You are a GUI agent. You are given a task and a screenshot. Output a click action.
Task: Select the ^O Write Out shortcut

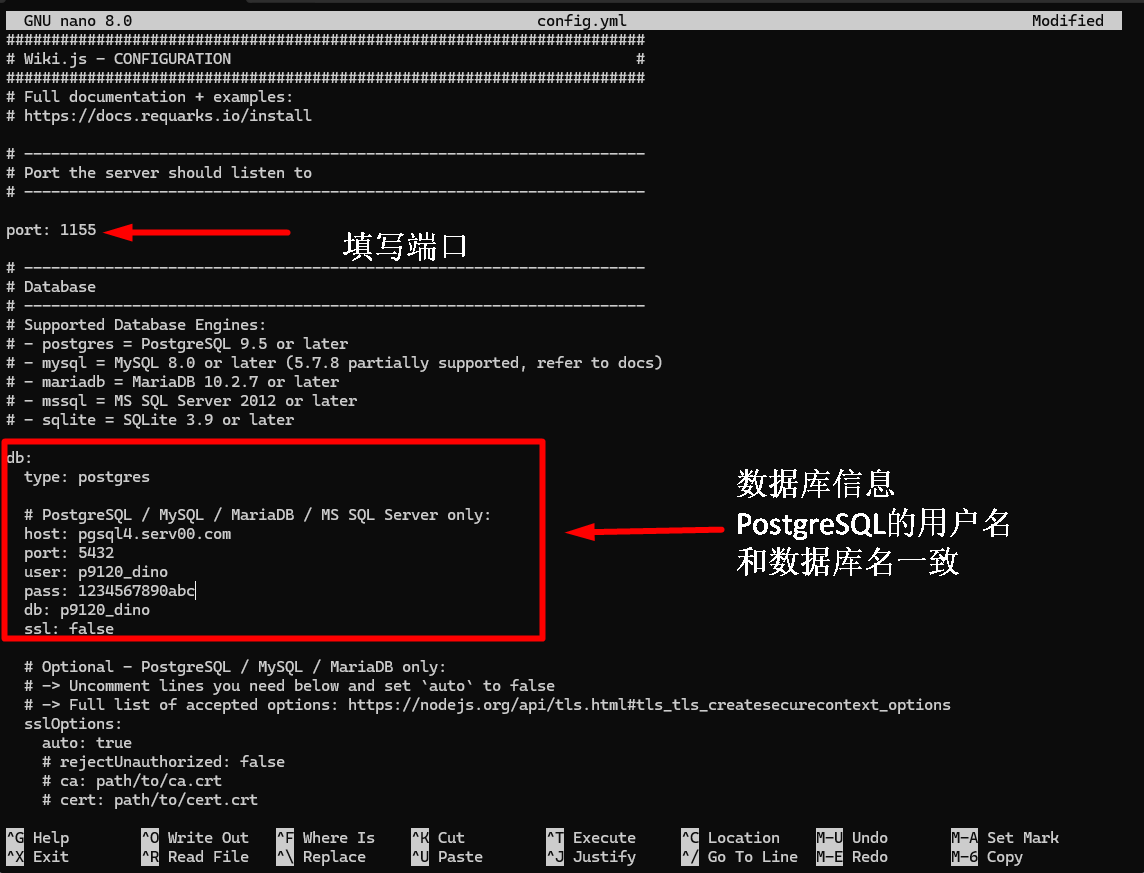coord(195,838)
